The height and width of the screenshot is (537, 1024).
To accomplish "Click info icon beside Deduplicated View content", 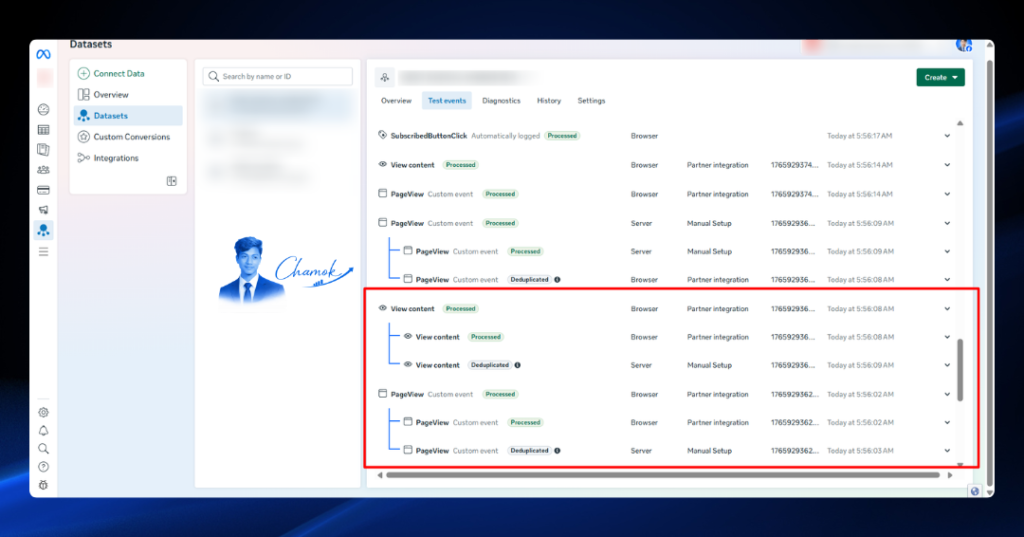I will click(x=517, y=365).
